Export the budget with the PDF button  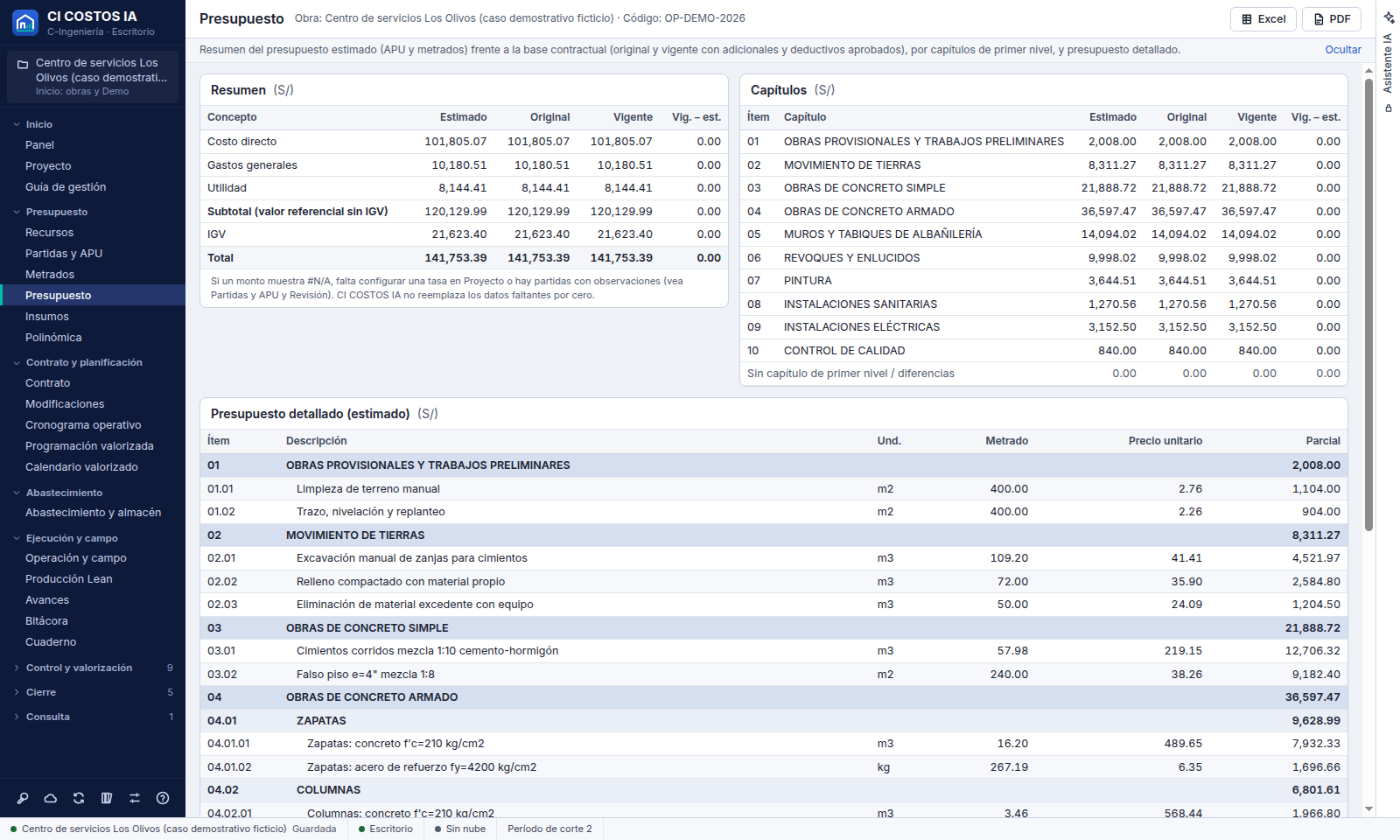(1332, 19)
